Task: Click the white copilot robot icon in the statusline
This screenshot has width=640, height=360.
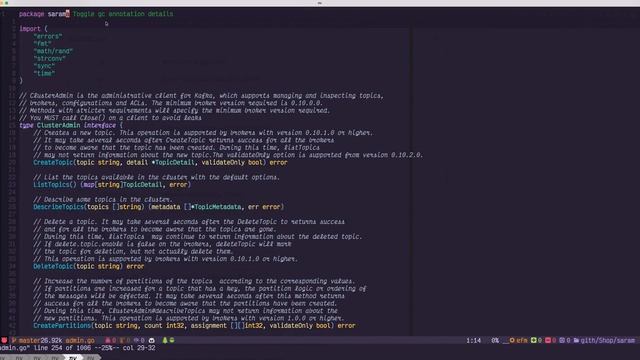Action: point(151,340)
